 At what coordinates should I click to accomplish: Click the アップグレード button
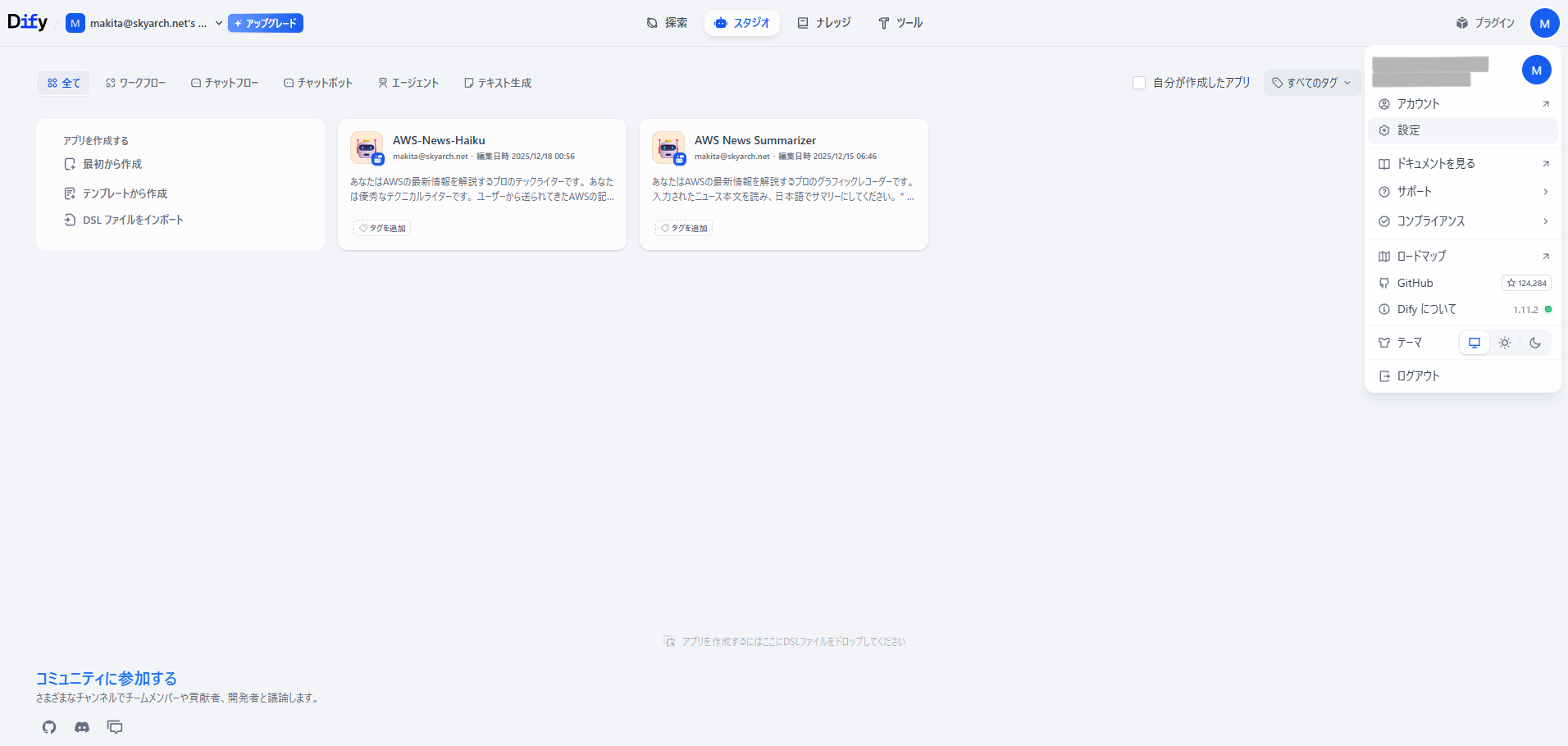pos(266,23)
